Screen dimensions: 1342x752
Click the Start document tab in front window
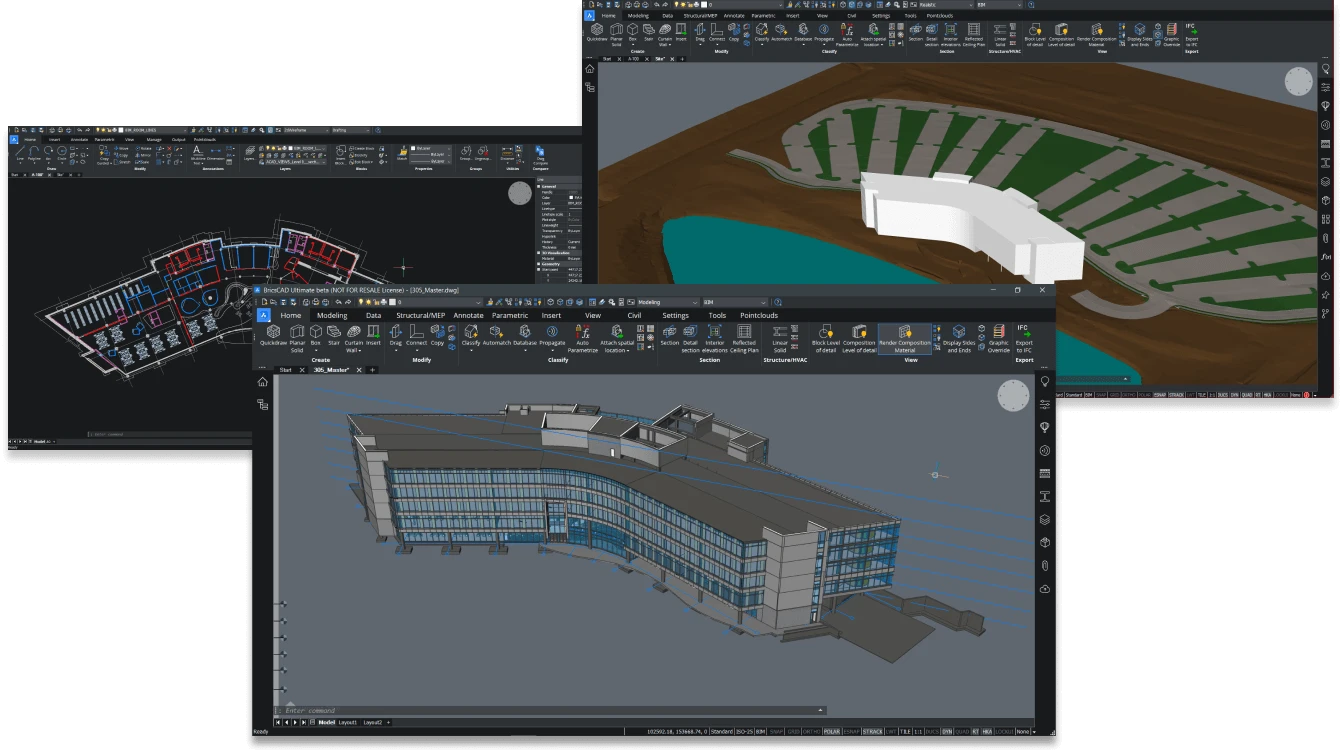285,370
